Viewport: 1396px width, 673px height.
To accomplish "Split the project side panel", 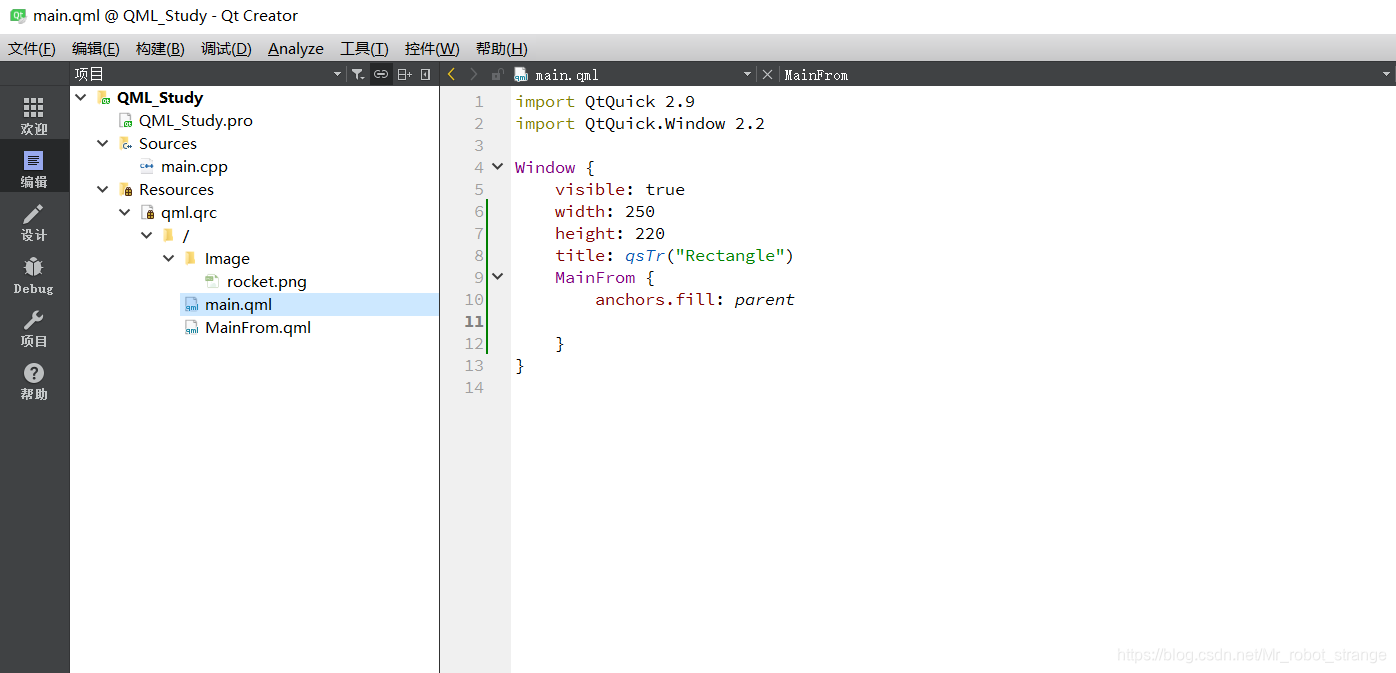I will click(x=404, y=74).
